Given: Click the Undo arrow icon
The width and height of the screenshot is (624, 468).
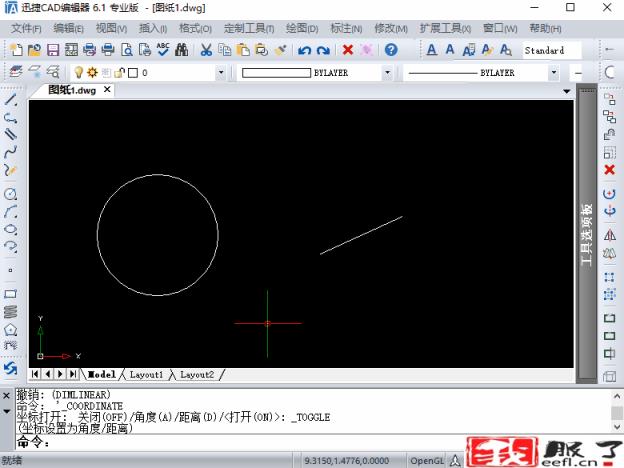Looking at the screenshot, I should [304, 50].
